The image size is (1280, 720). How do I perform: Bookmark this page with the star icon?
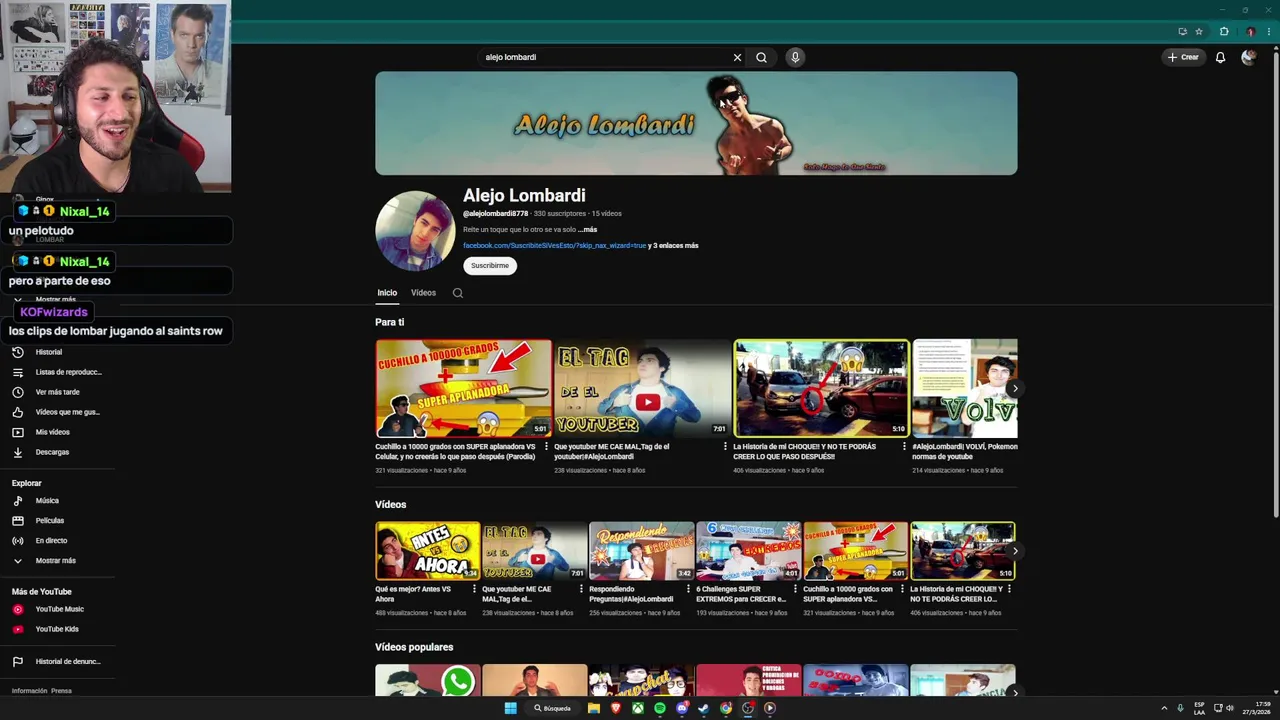click(1199, 31)
